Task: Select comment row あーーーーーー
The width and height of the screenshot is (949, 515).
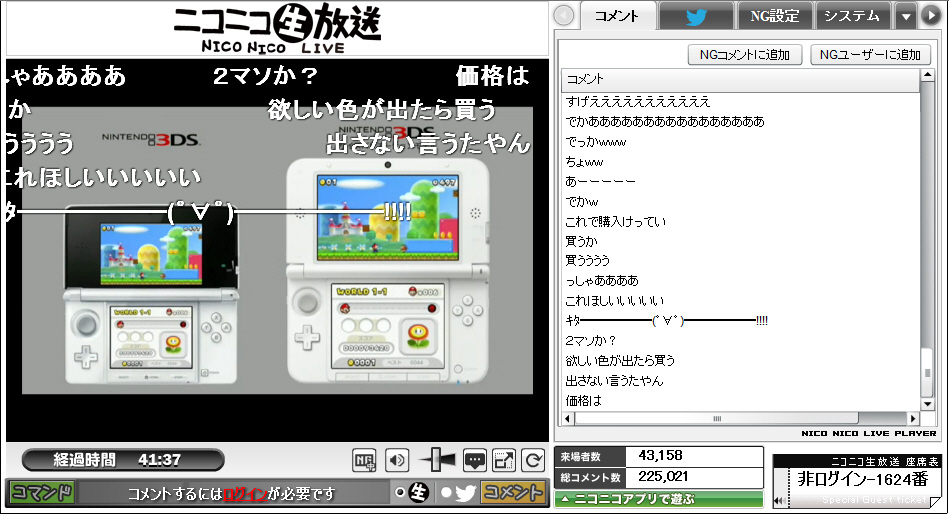Action: point(740,182)
